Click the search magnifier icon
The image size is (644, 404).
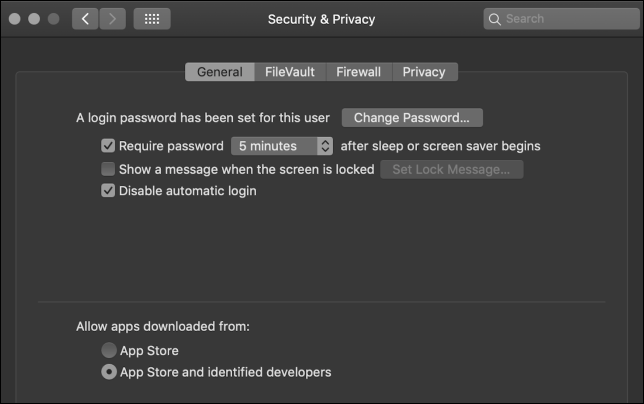(495, 19)
